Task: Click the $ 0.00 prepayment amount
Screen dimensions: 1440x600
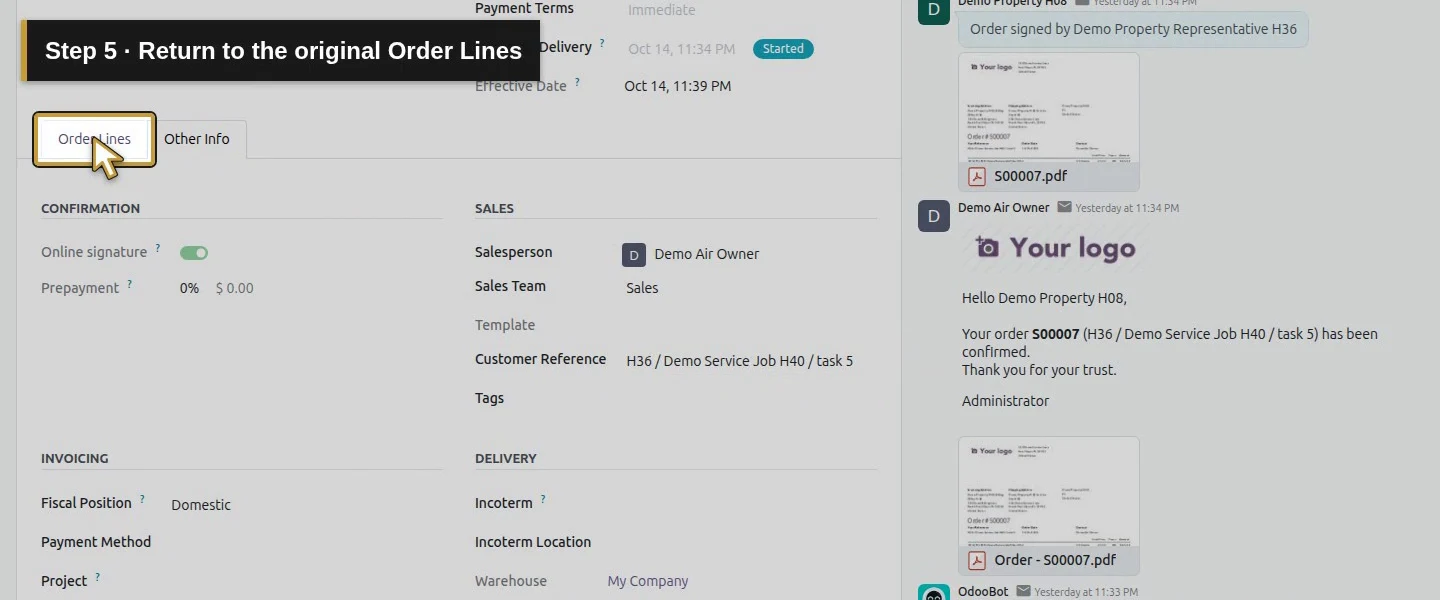Action: (235, 288)
